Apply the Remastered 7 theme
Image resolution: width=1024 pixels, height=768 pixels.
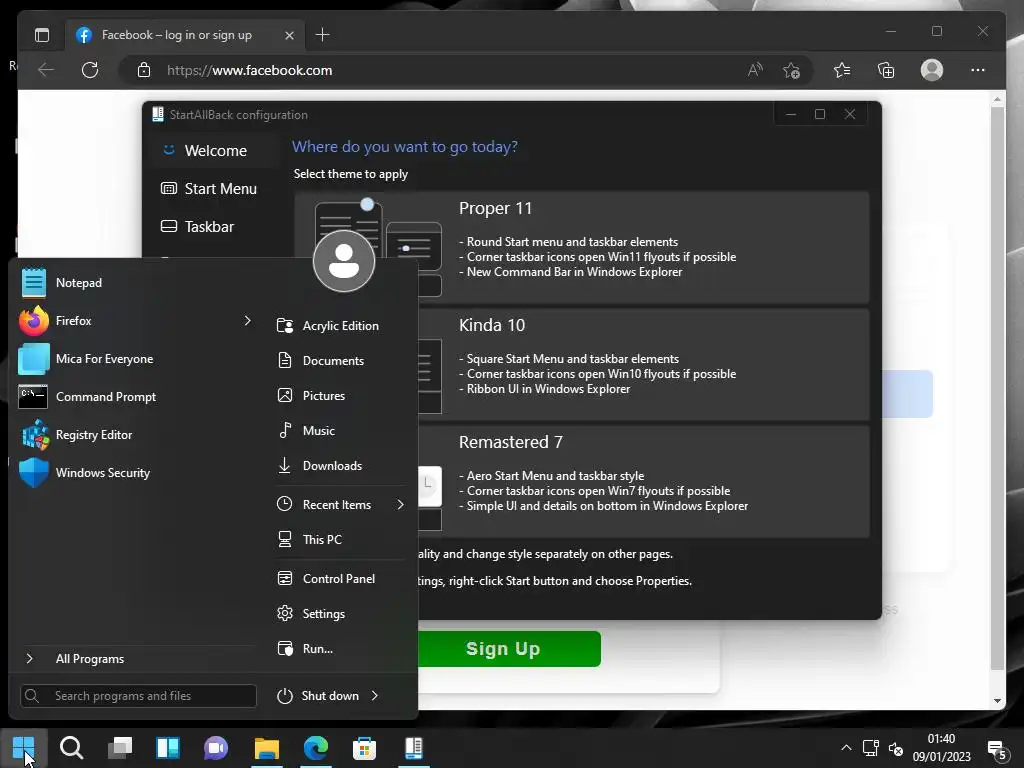(581, 481)
